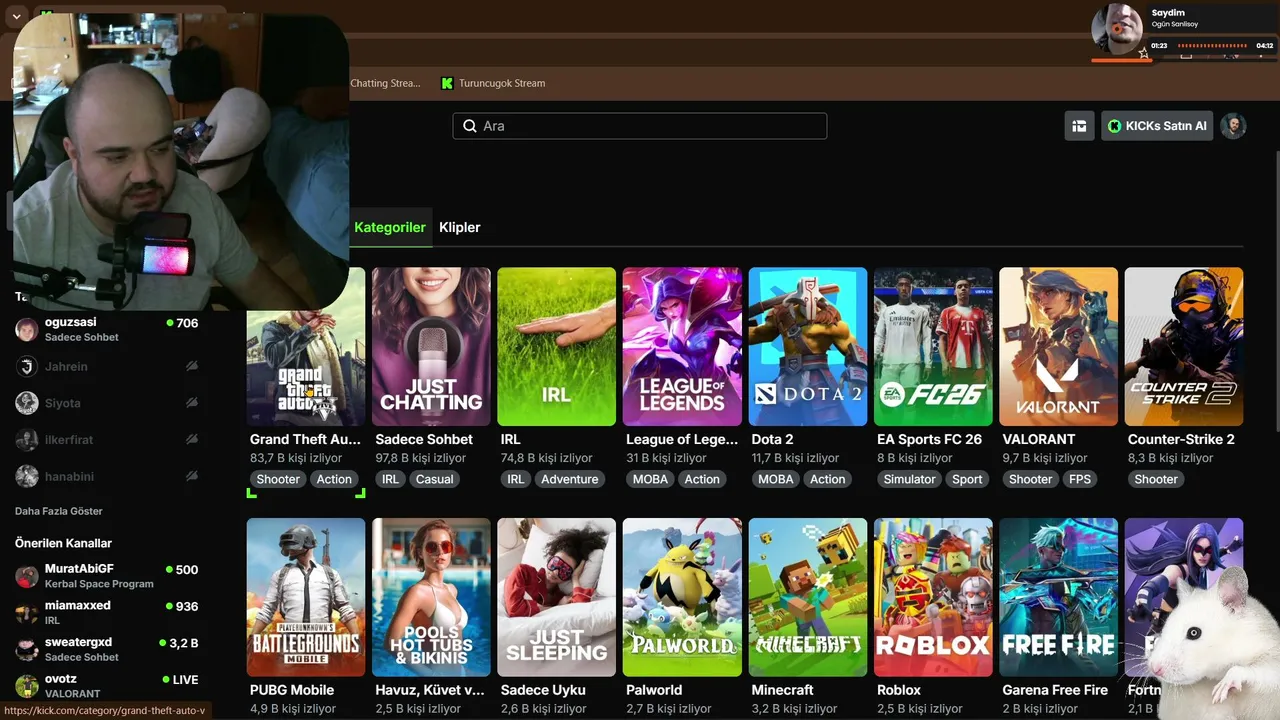This screenshot has height=720, width=1280.
Task: Click the offline icon beside Siyota
Action: pyautogui.click(x=191, y=403)
